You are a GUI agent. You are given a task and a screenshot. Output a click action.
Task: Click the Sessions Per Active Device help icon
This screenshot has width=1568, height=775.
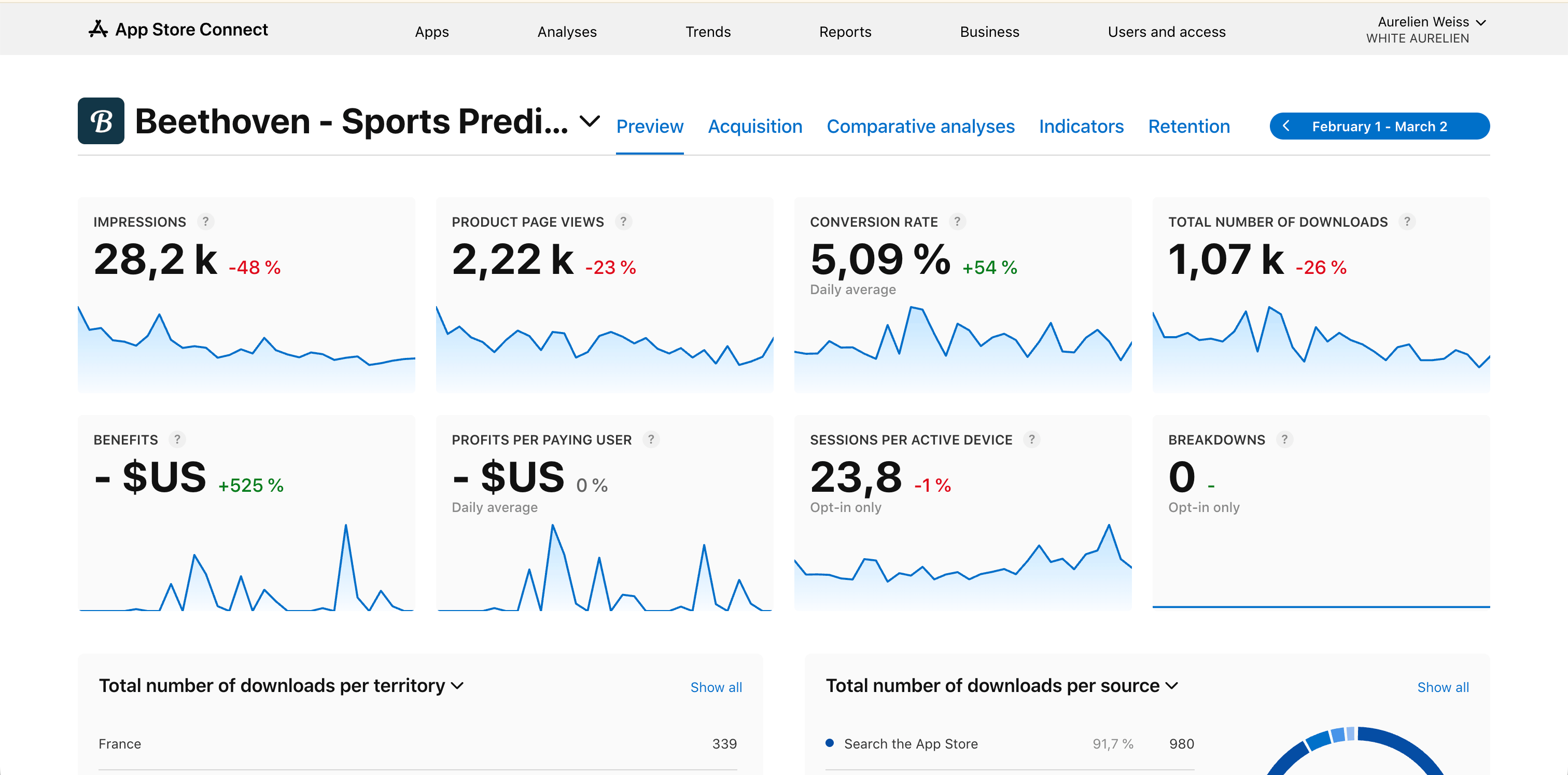(x=1032, y=439)
